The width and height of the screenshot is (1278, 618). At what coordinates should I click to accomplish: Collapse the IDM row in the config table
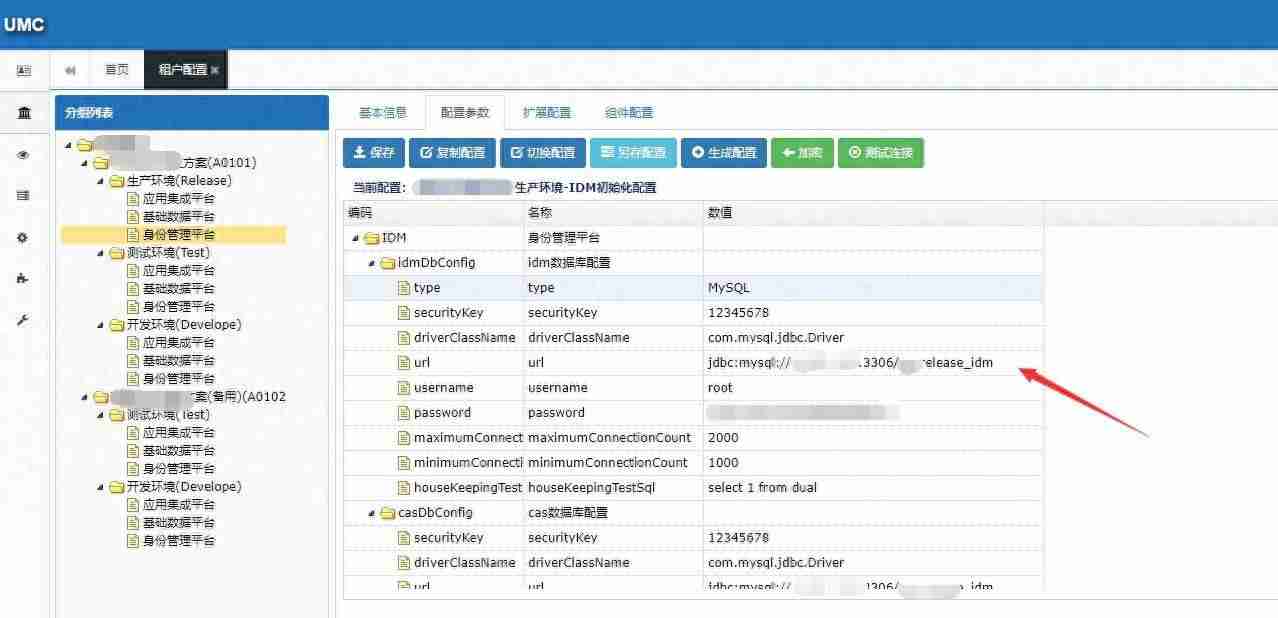click(356, 238)
